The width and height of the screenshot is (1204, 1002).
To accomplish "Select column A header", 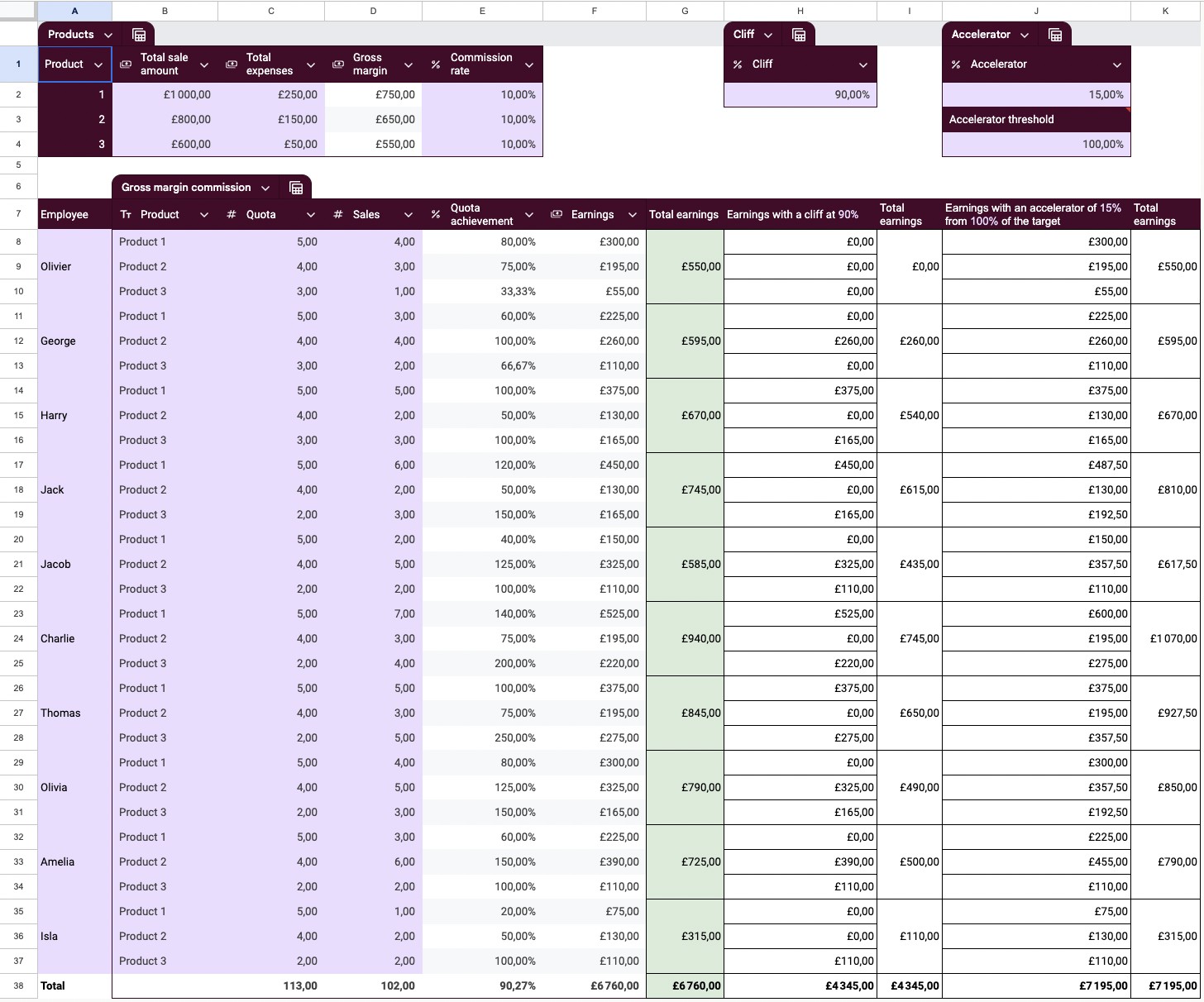I will click(74, 11).
